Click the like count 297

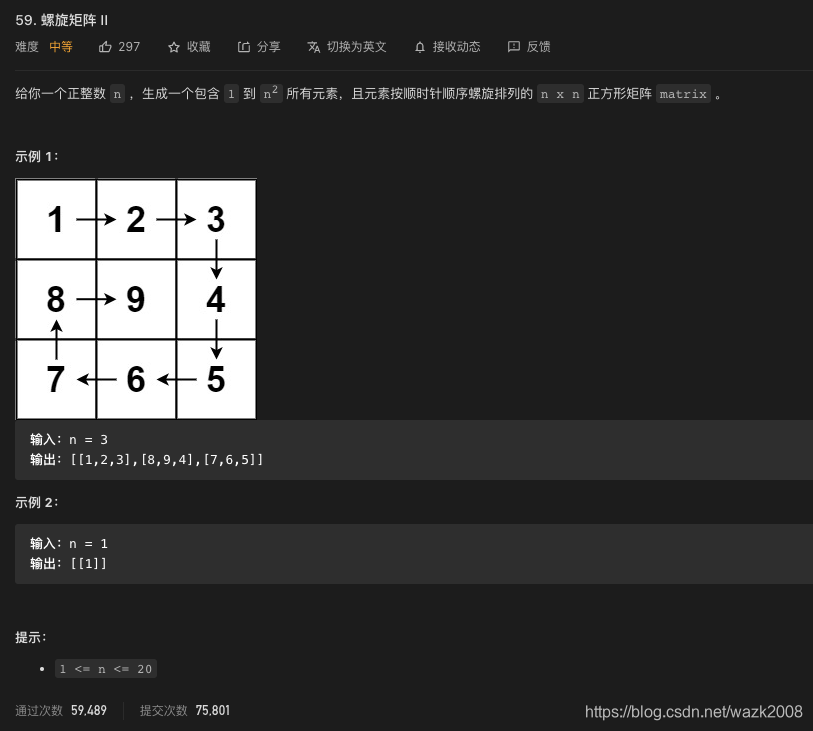(129, 46)
